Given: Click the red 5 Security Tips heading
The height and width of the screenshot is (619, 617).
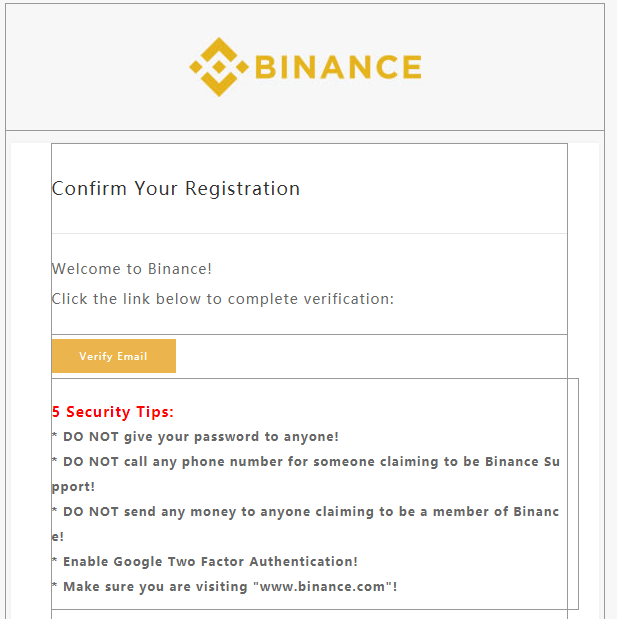Looking at the screenshot, I should point(113,412).
